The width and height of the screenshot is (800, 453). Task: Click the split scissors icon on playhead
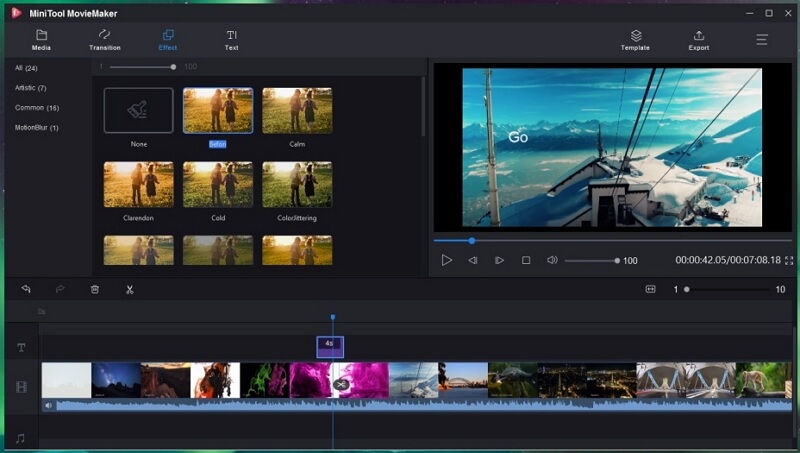(341, 385)
